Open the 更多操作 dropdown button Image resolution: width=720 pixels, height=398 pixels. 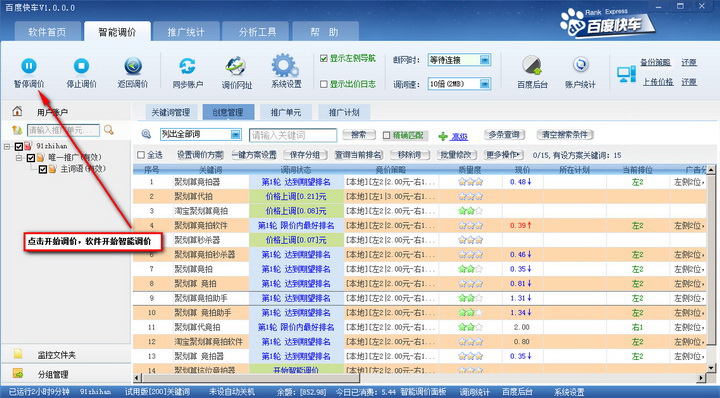504,155
